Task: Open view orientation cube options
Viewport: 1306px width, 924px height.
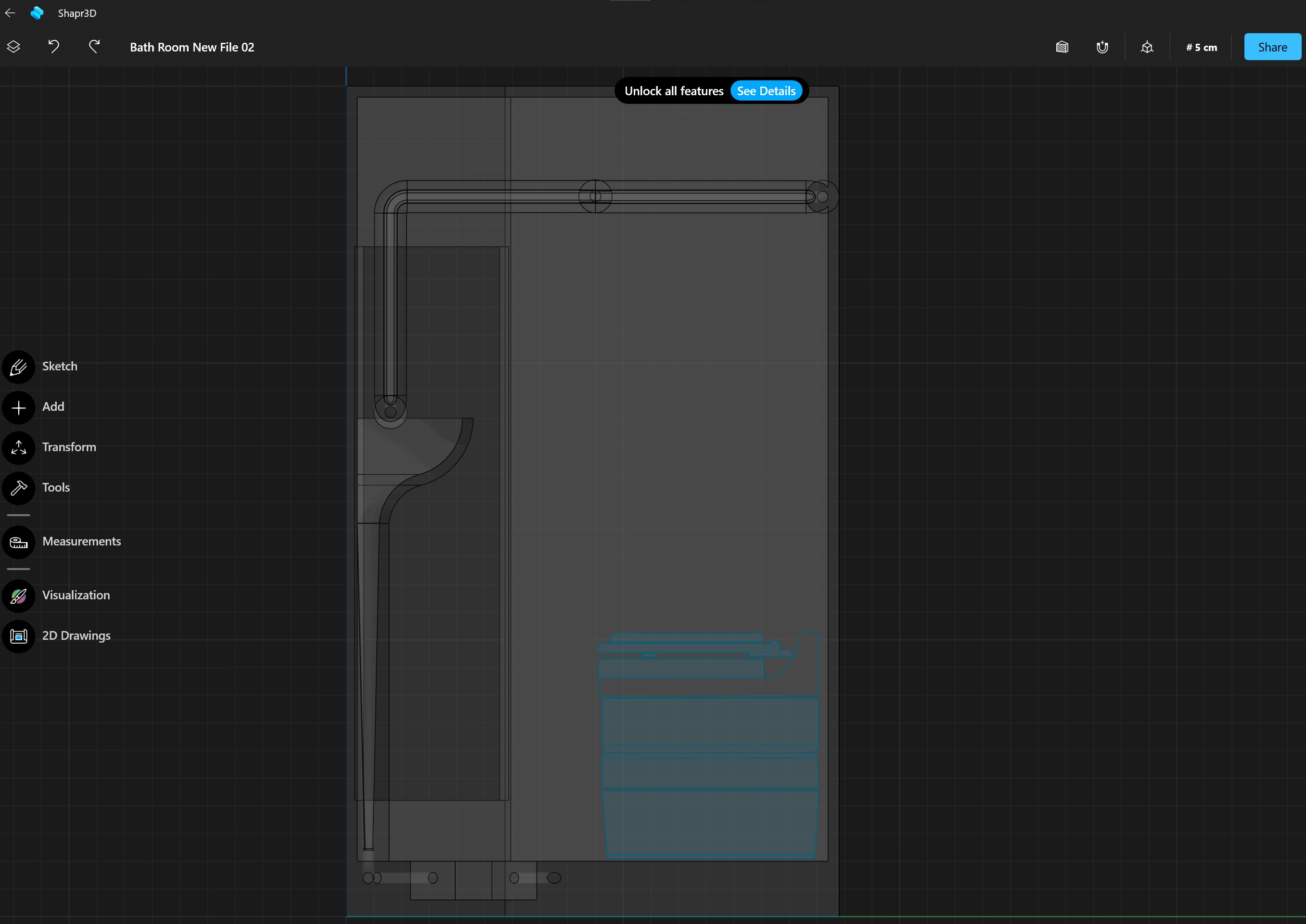Action: (1147, 47)
